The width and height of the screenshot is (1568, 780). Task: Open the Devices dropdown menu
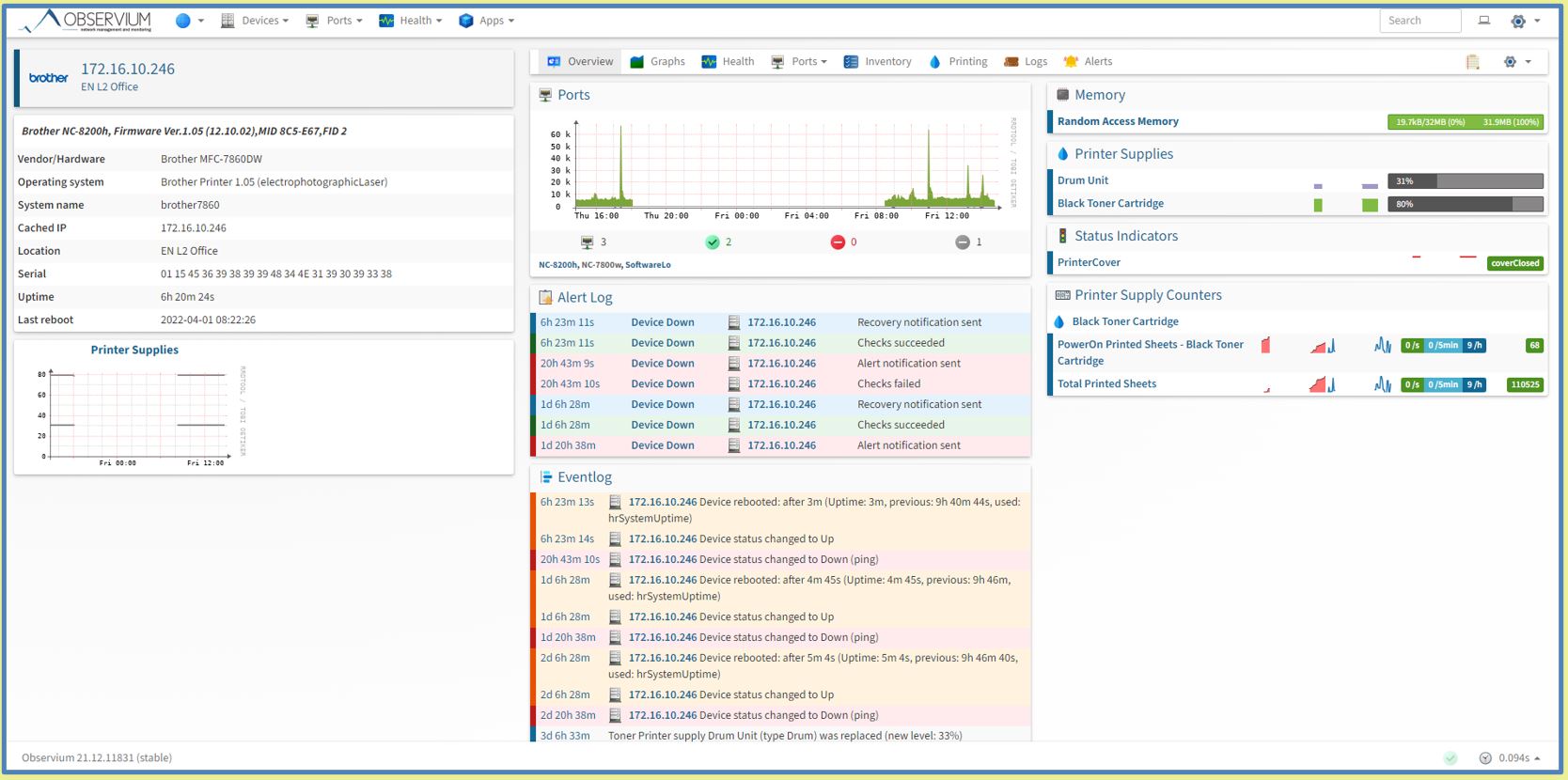point(255,21)
